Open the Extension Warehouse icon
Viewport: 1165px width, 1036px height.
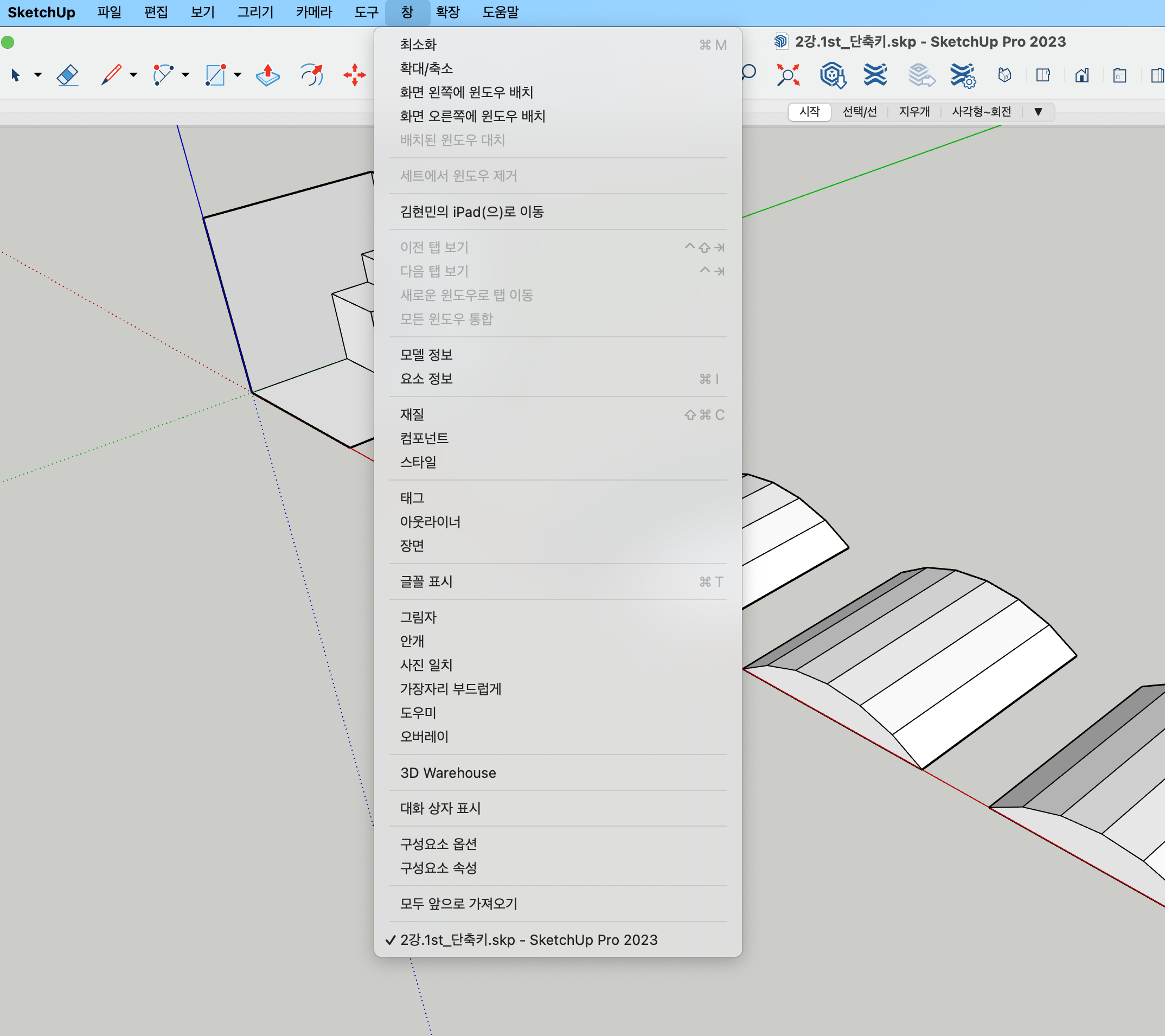pyautogui.click(x=875, y=75)
